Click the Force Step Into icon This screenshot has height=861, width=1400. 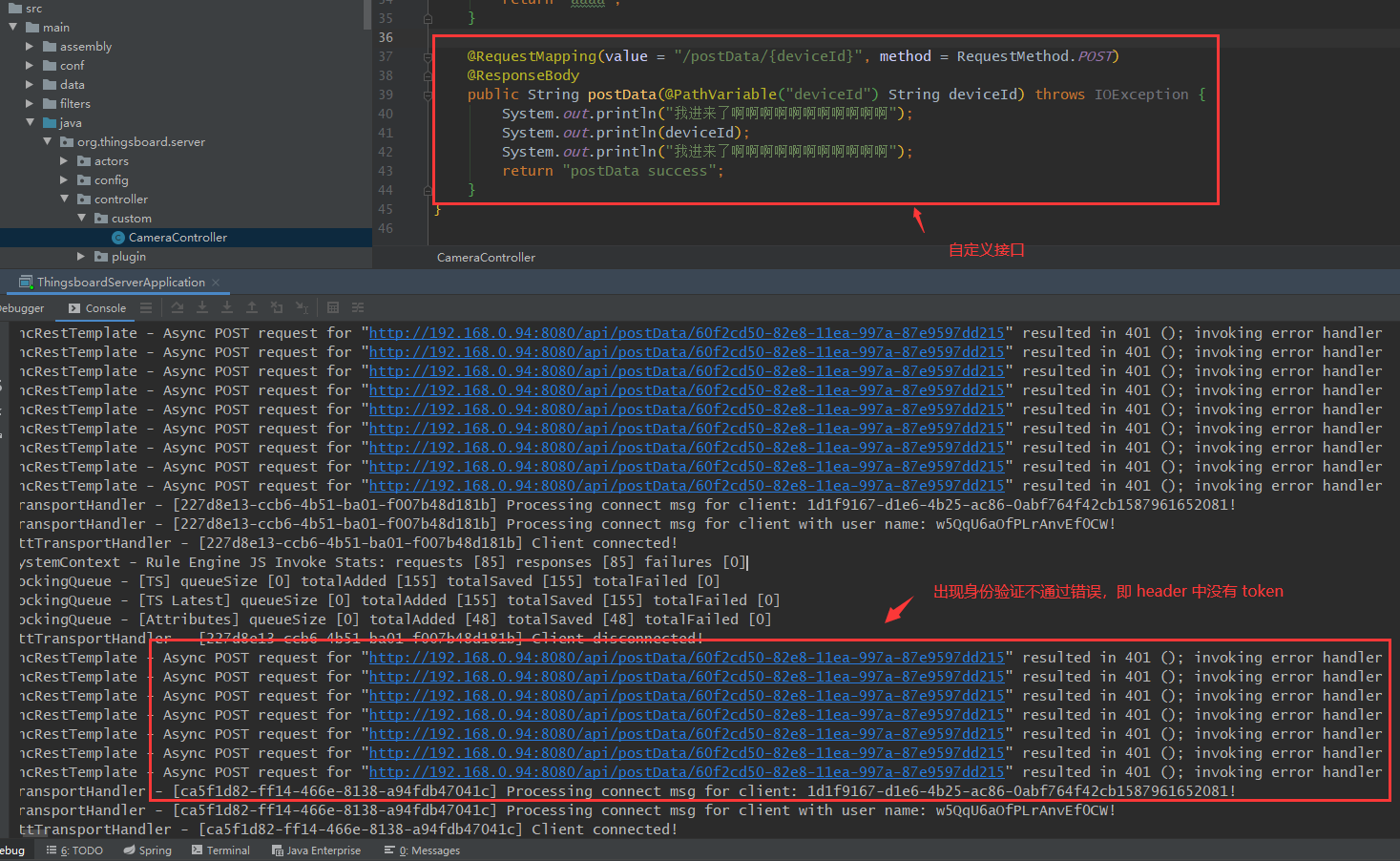[x=227, y=307]
